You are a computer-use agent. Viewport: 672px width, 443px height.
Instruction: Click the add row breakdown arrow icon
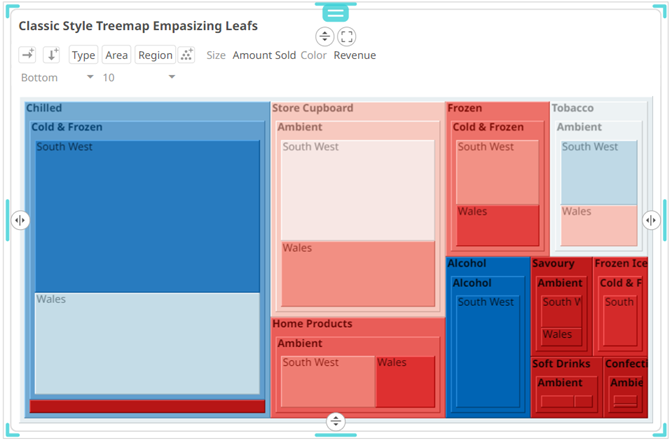[x=51, y=55]
